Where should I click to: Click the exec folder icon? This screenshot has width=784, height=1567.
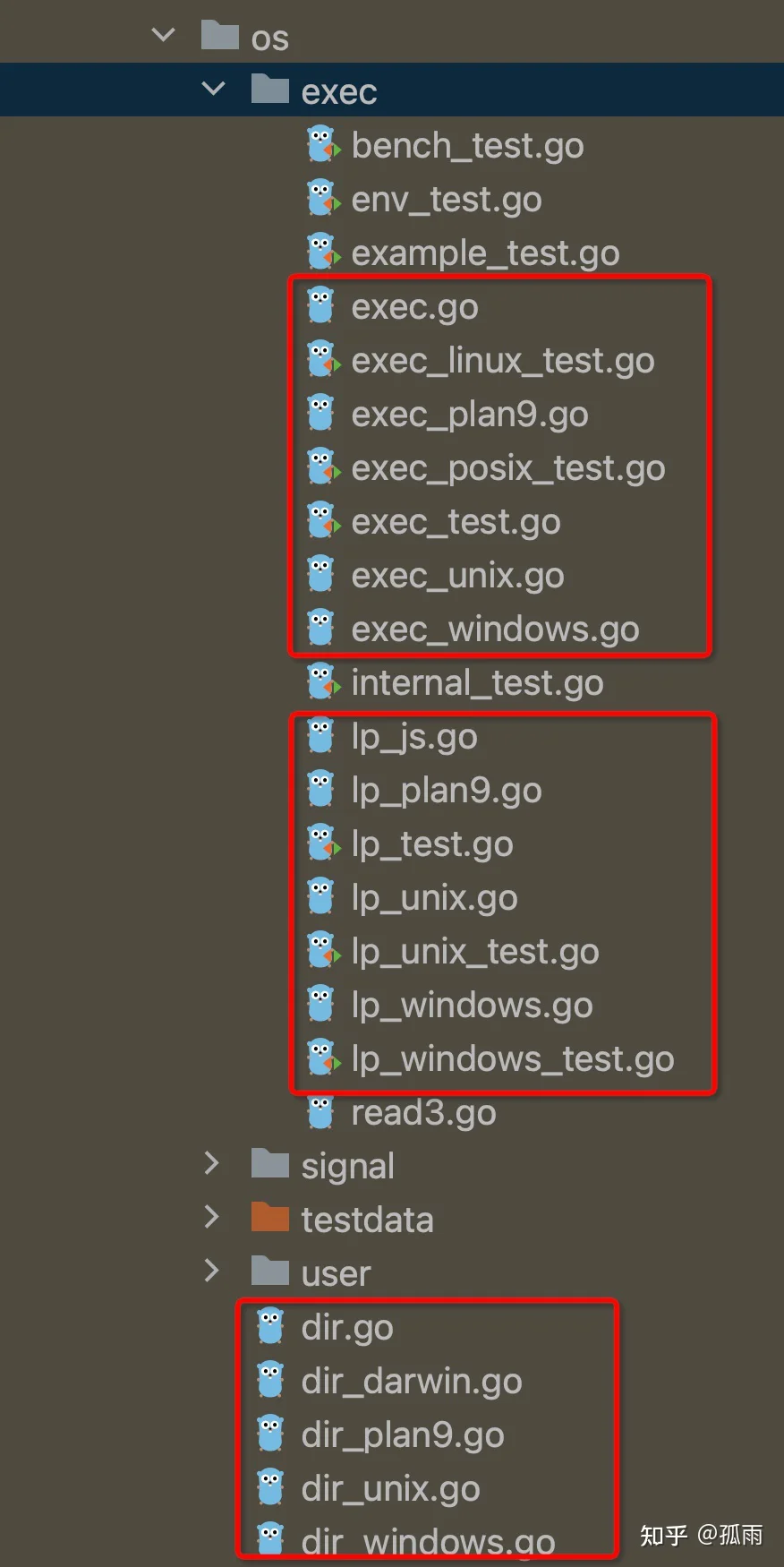click(269, 90)
